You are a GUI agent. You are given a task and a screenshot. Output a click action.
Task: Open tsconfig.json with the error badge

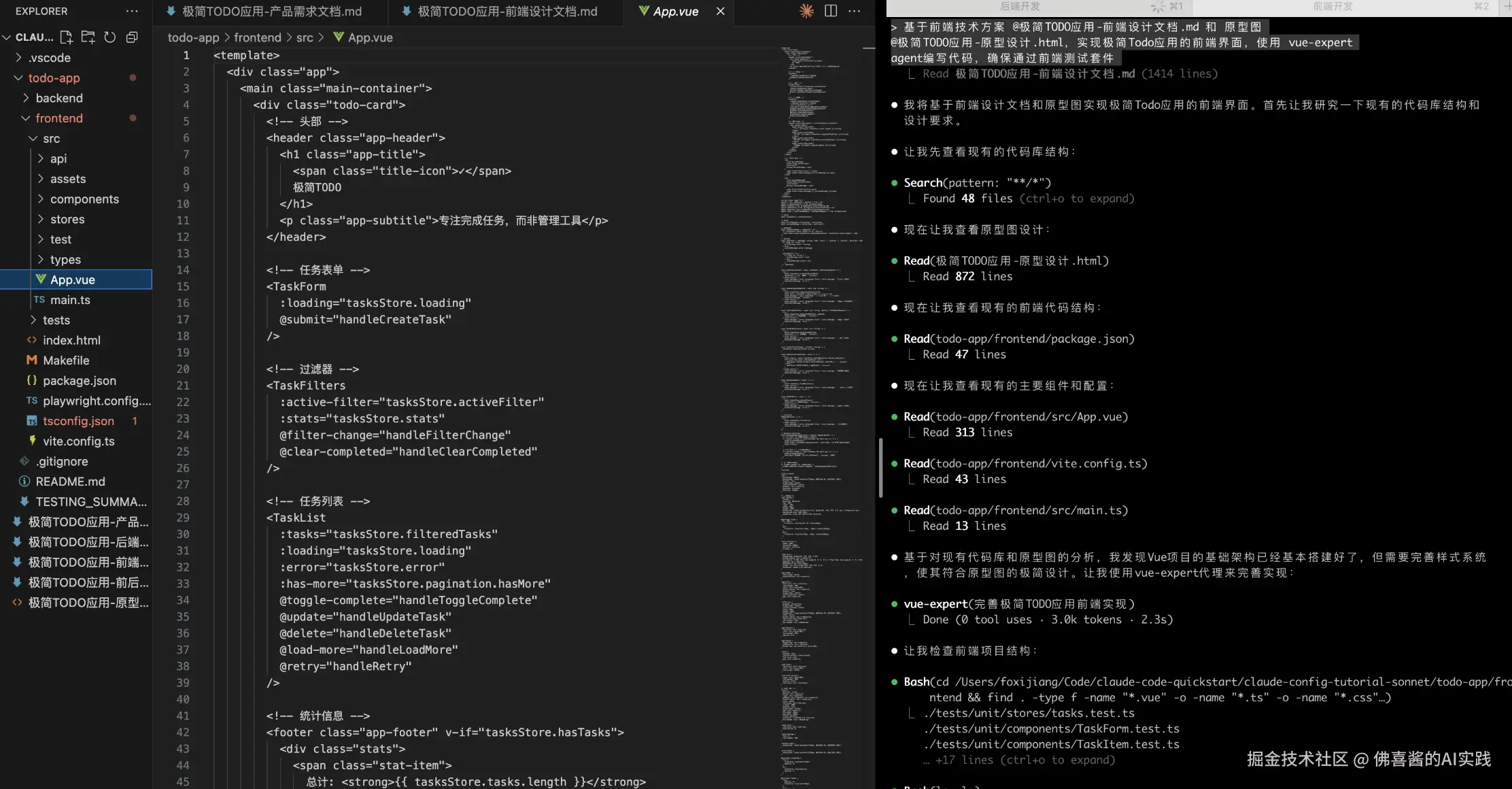(78, 421)
